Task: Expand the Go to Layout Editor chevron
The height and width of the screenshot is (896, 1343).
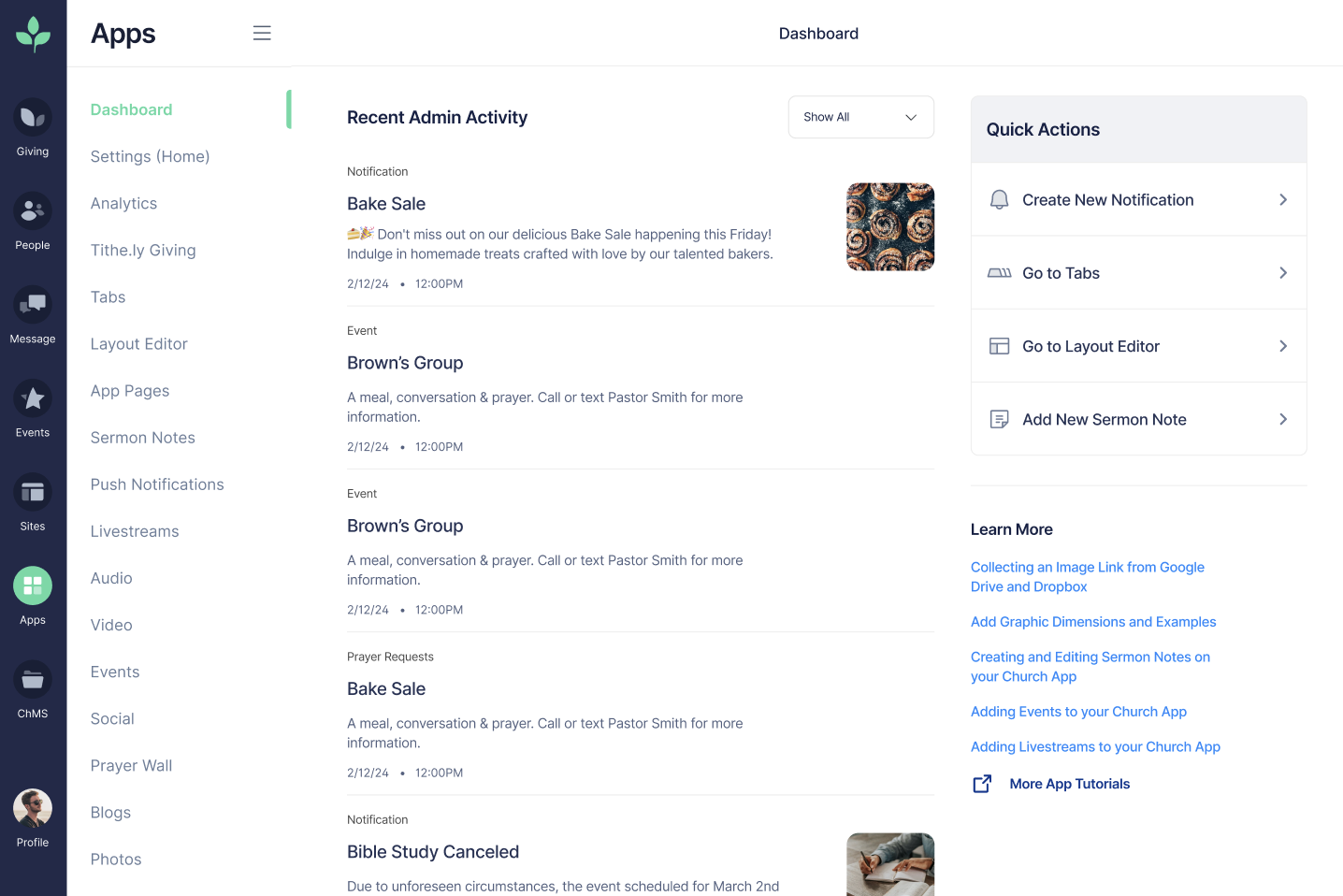Action: tap(1283, 346)
